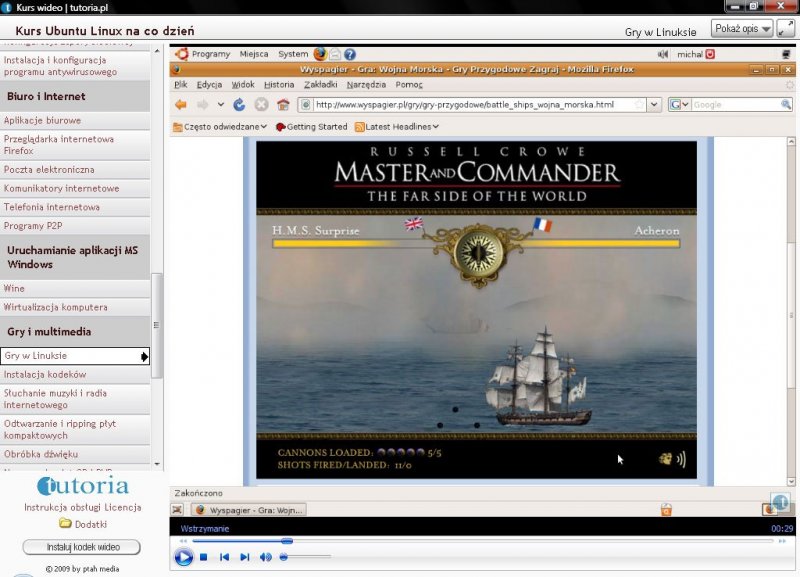Open the Pokaż opis dropdown

pos(742,29)
